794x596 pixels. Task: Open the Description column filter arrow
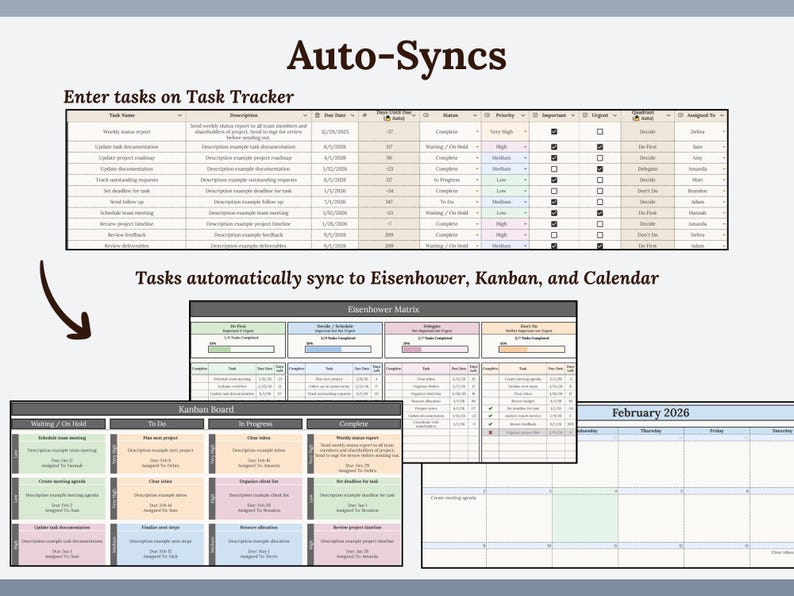click(x=305, y=115)
